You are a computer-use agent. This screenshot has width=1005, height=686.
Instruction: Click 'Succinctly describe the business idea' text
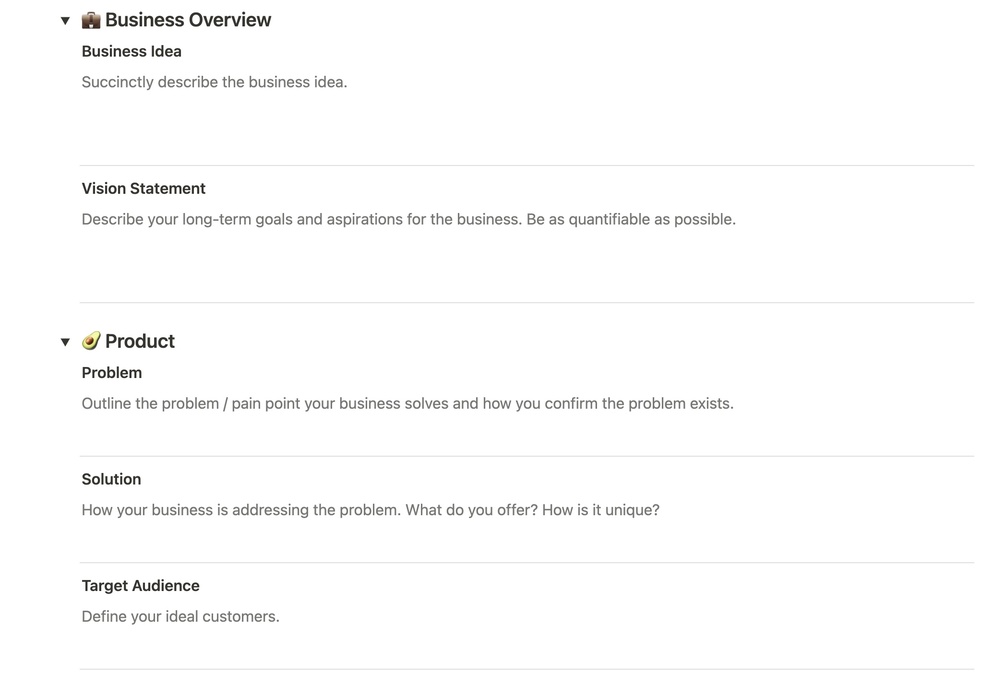point(214,82)
